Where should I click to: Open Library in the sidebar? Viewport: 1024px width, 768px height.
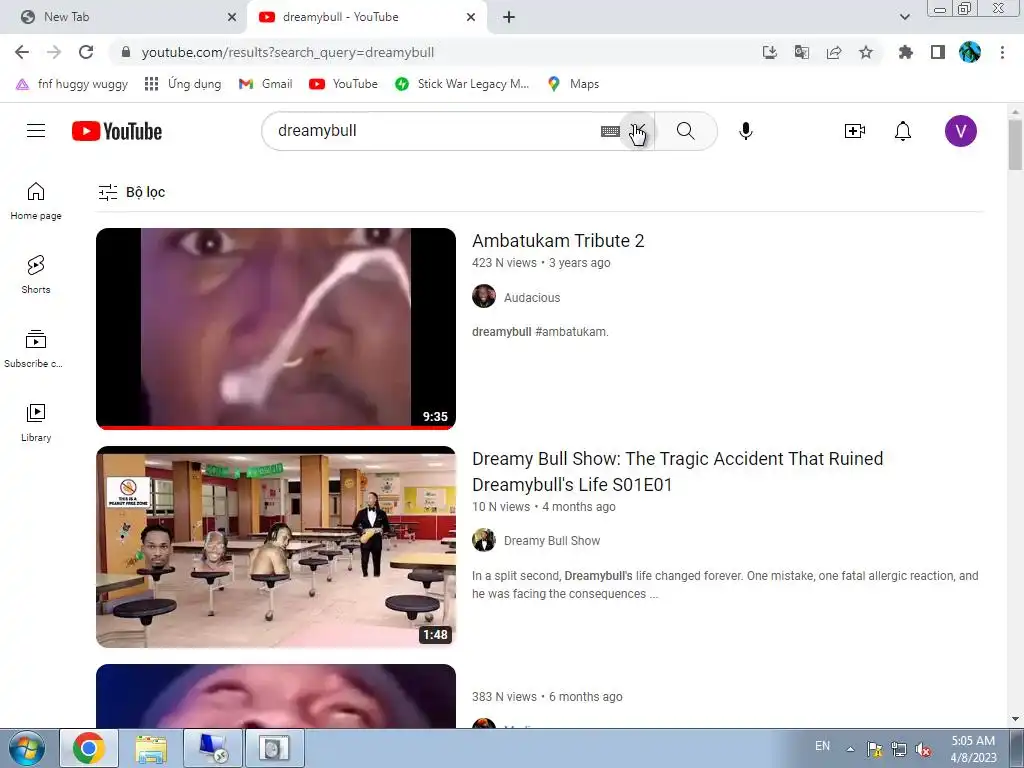[36, 423]
